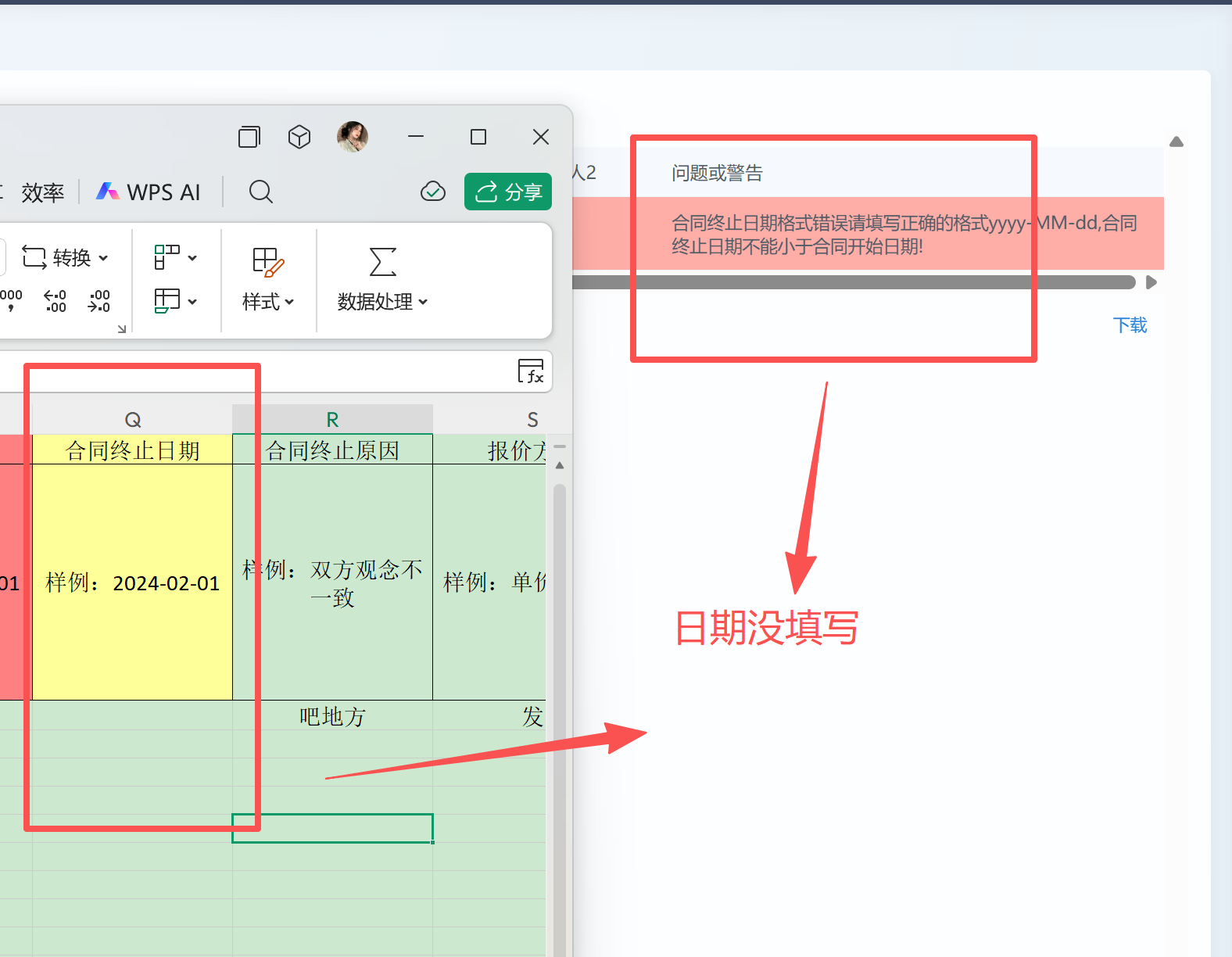Open the insert function fx icon
The image size is (1232, 957).
coord(531,371)
